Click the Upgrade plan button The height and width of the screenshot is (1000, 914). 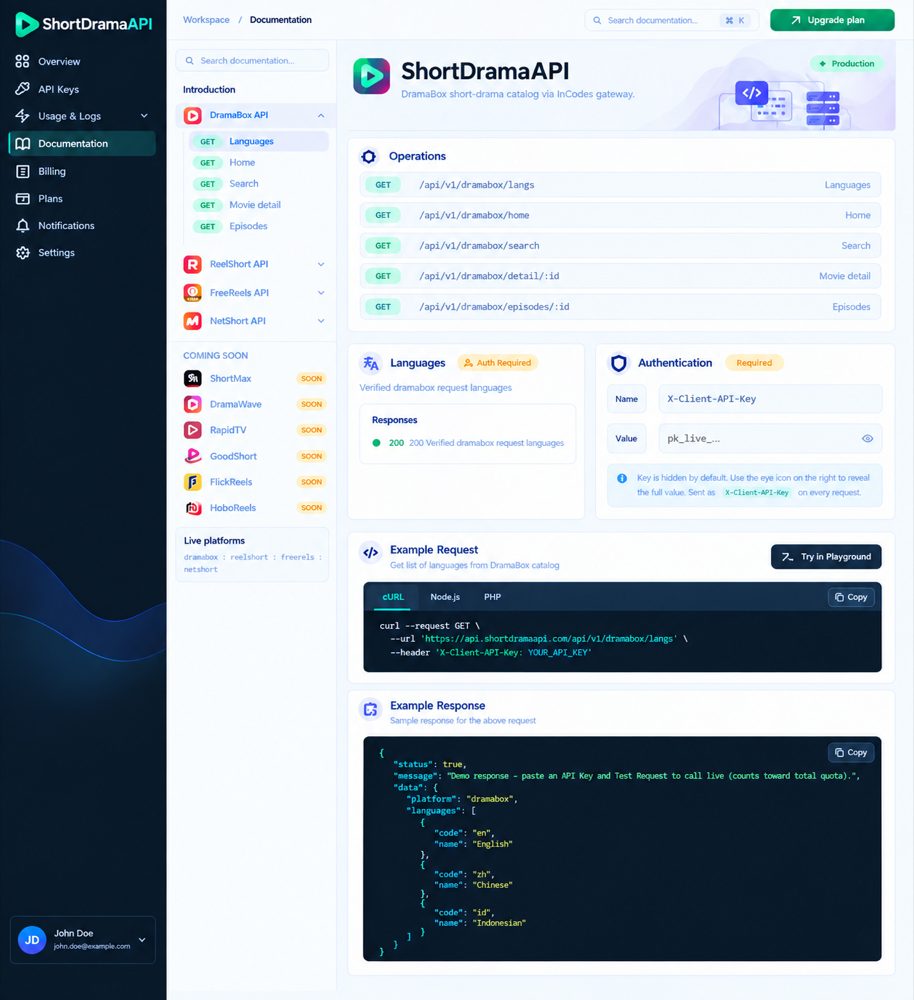click(832, 20)
